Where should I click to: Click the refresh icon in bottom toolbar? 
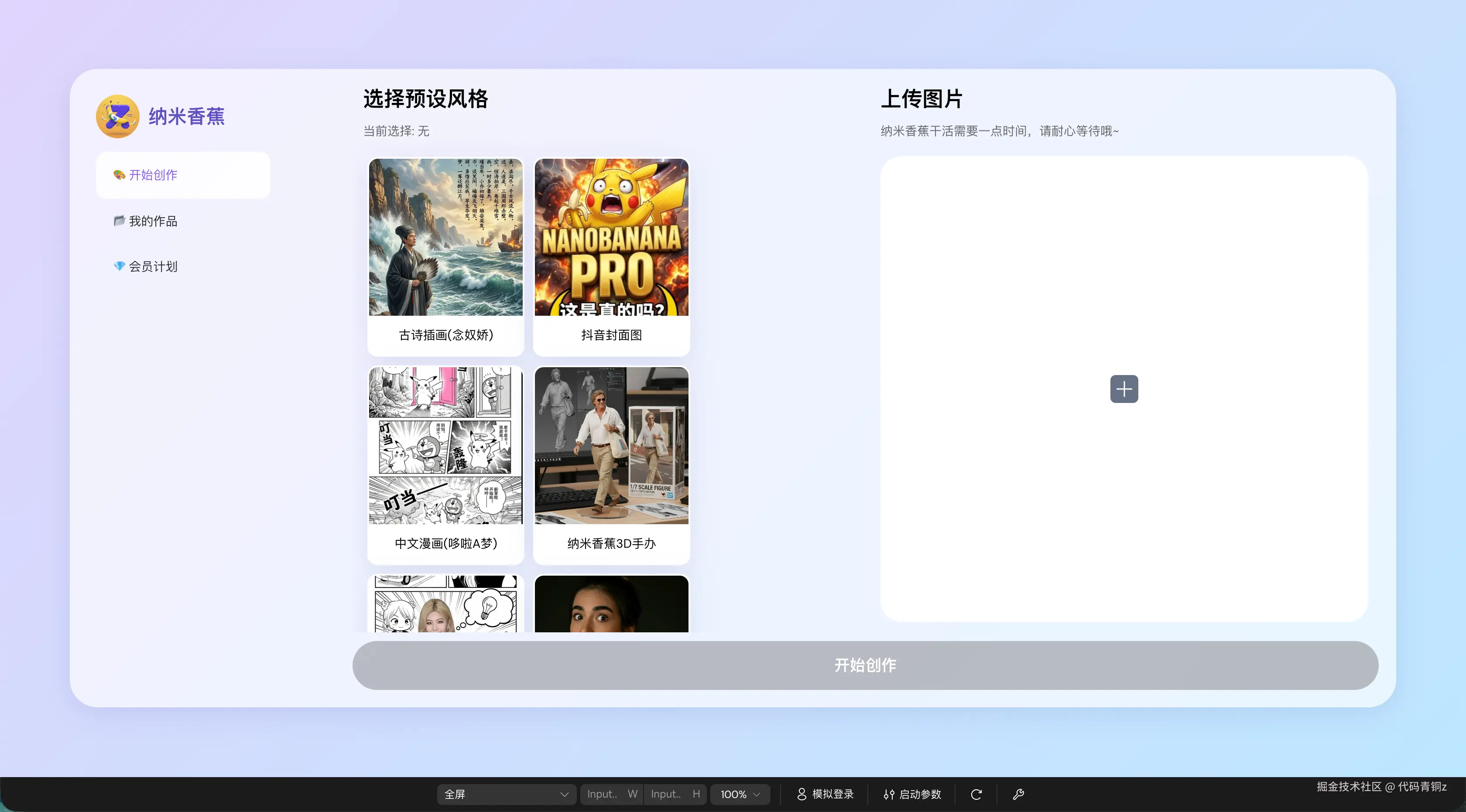pos(976,795)
